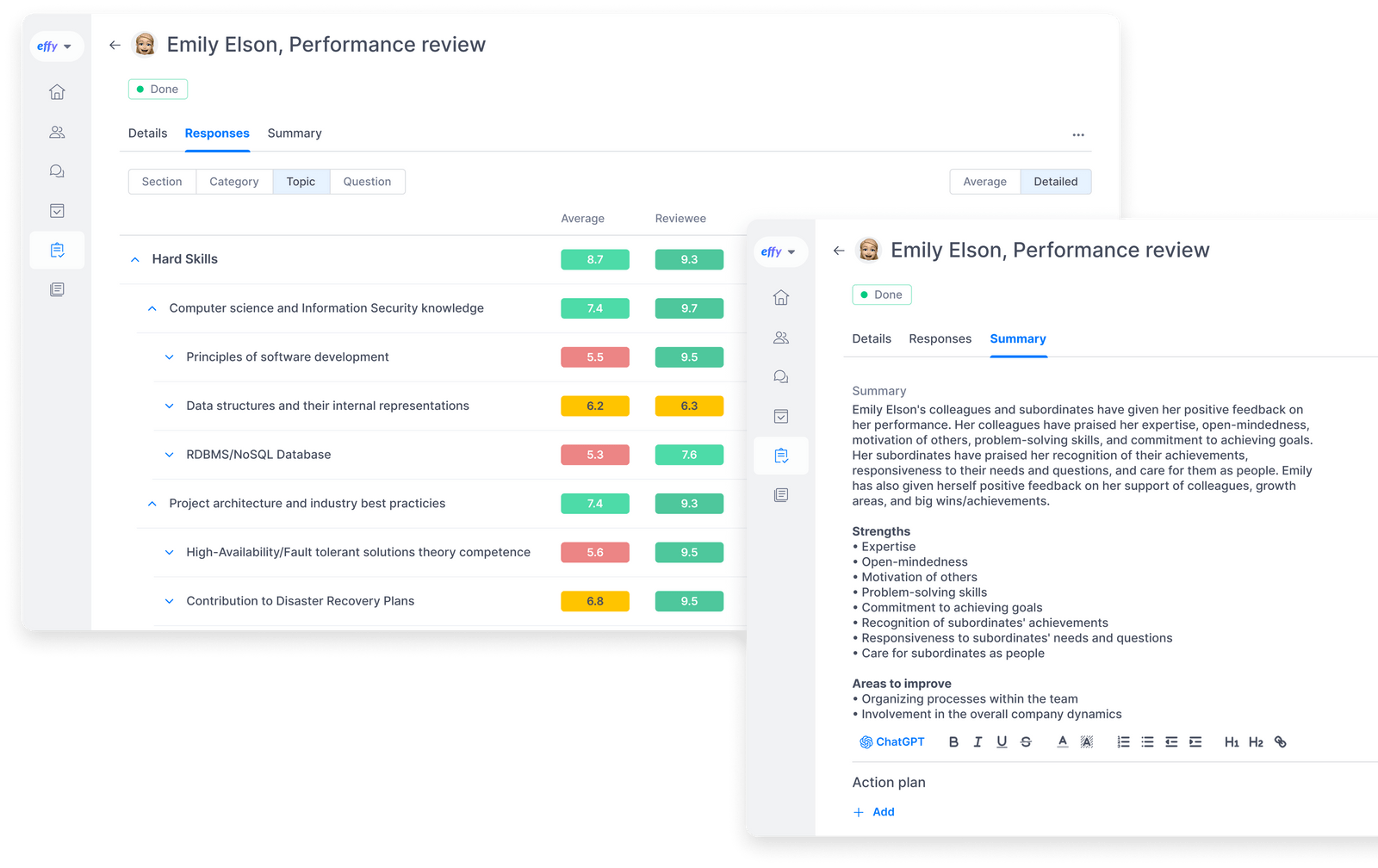Click Add under Action plan
Screen dimensions: 1378x868
880,811
